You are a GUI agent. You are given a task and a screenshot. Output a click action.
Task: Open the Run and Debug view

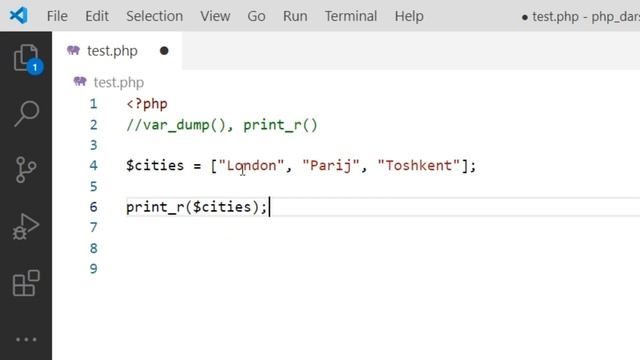pyautogui.click(x=26, y=227)
